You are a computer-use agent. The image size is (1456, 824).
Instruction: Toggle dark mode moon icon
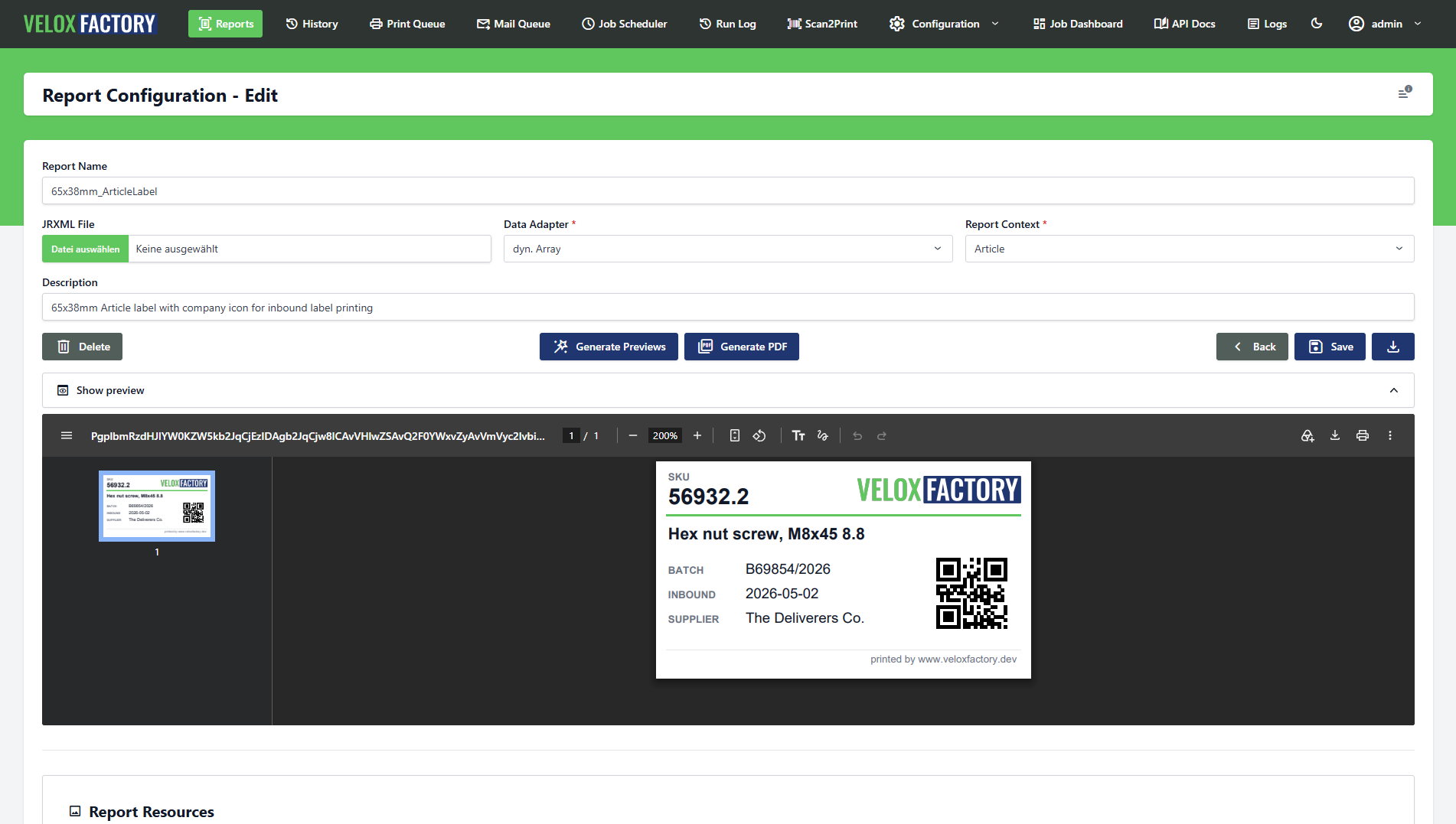click(x=1317, y=24)
